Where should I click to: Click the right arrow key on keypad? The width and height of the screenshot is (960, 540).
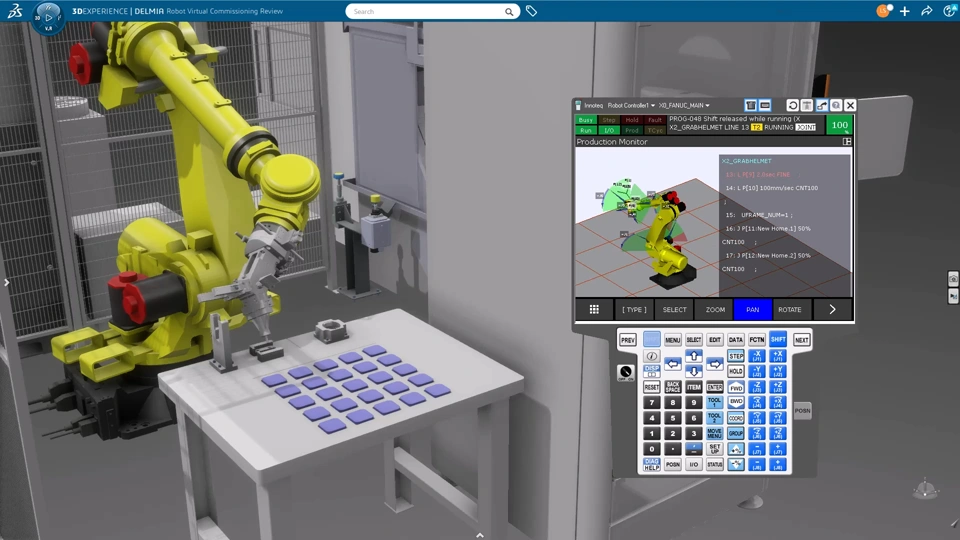pos(714,364)
